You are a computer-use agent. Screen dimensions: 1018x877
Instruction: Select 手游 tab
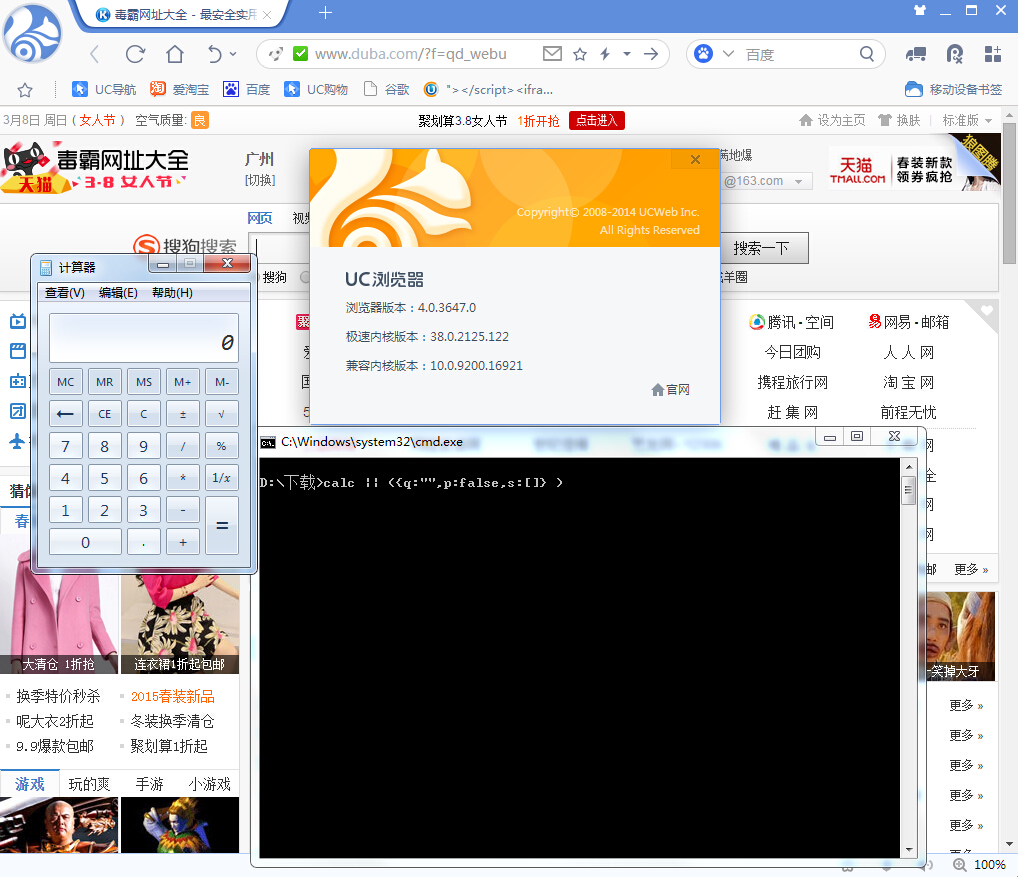point(149,784)
